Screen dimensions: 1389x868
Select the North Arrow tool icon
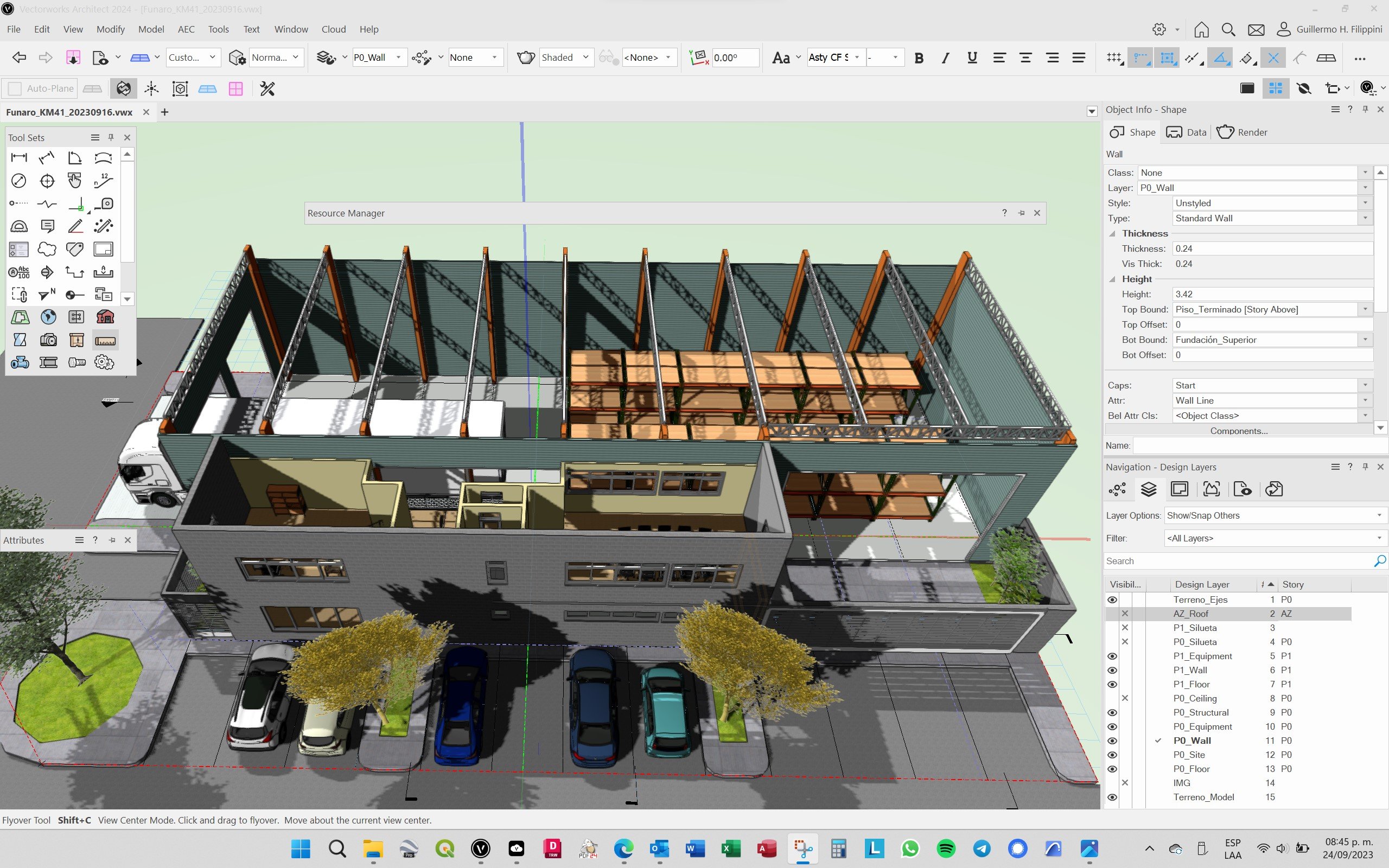click(47, 295)
